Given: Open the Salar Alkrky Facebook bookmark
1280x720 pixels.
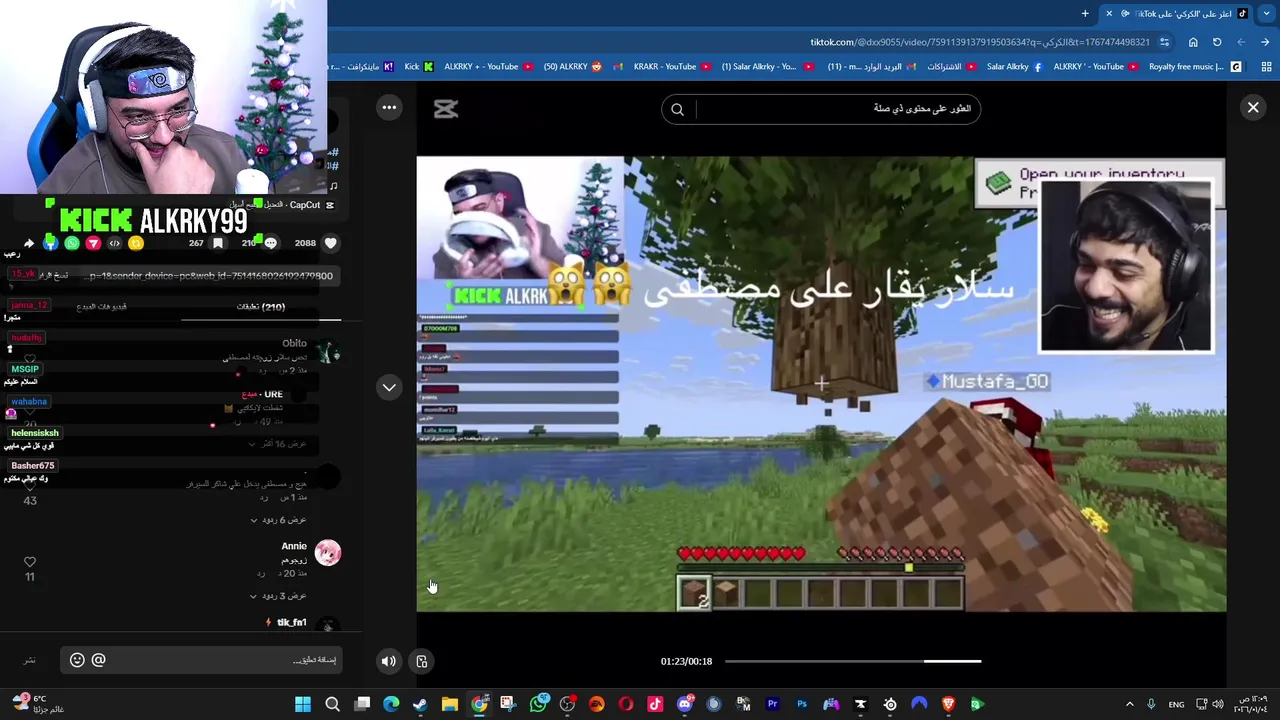Looking at the screenshot, I should point(1014,67).
